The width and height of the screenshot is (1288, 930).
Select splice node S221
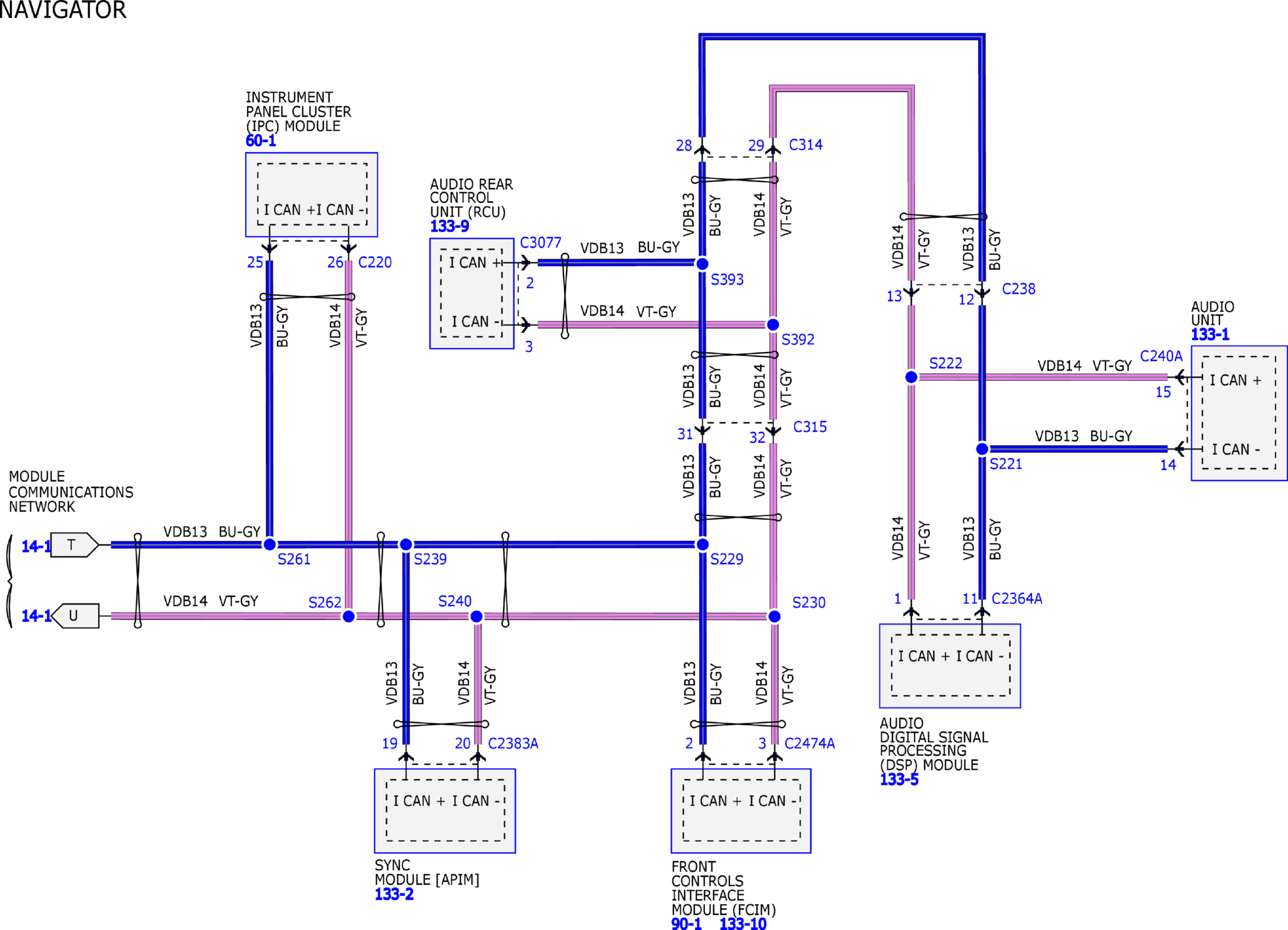click(982, 449)
